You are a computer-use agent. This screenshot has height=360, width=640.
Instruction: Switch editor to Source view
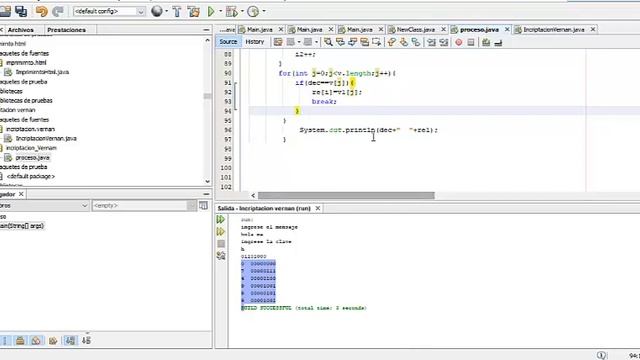click(228, 42)
